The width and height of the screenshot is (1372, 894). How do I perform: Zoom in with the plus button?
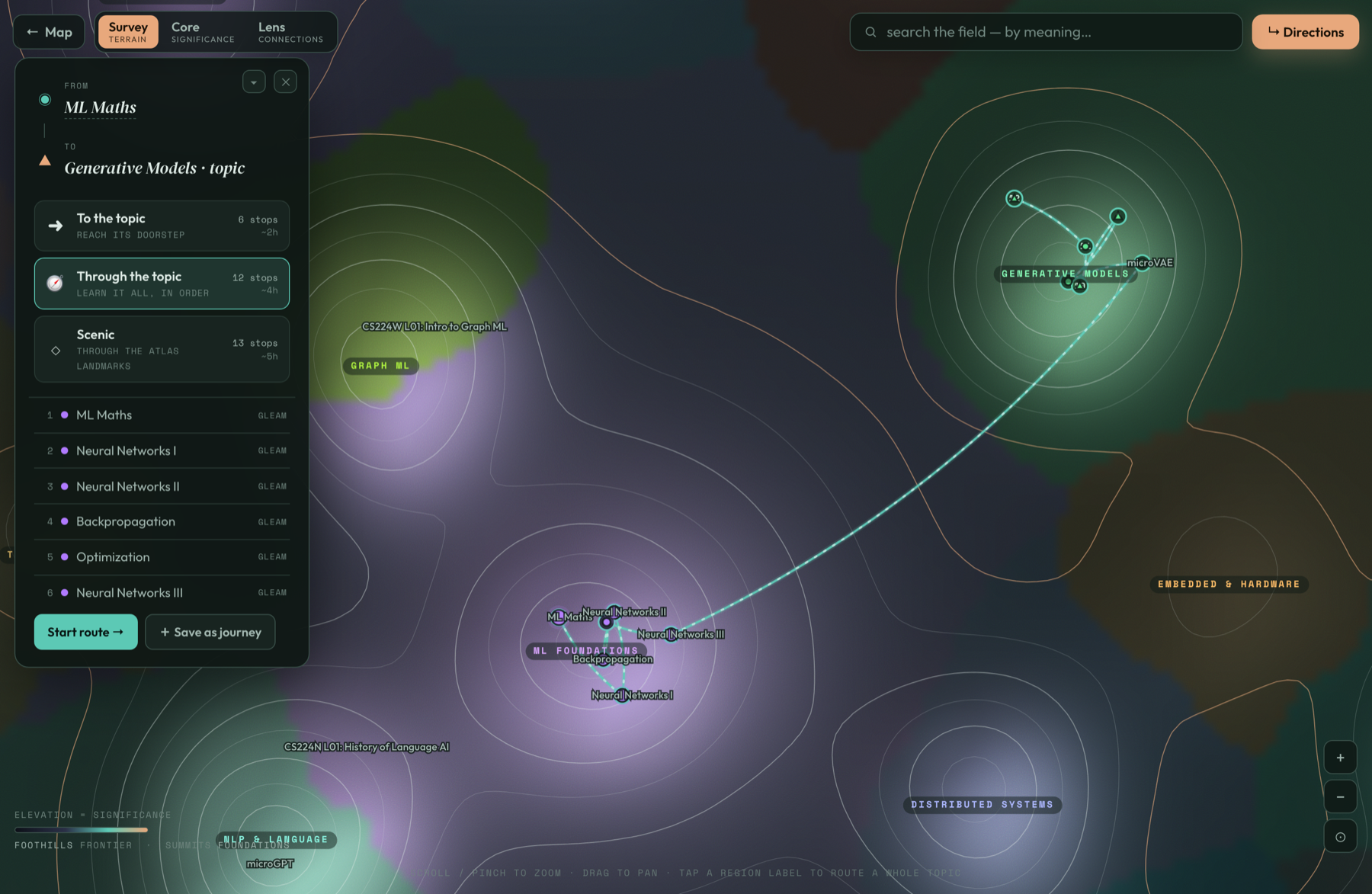coord(1340,758)
